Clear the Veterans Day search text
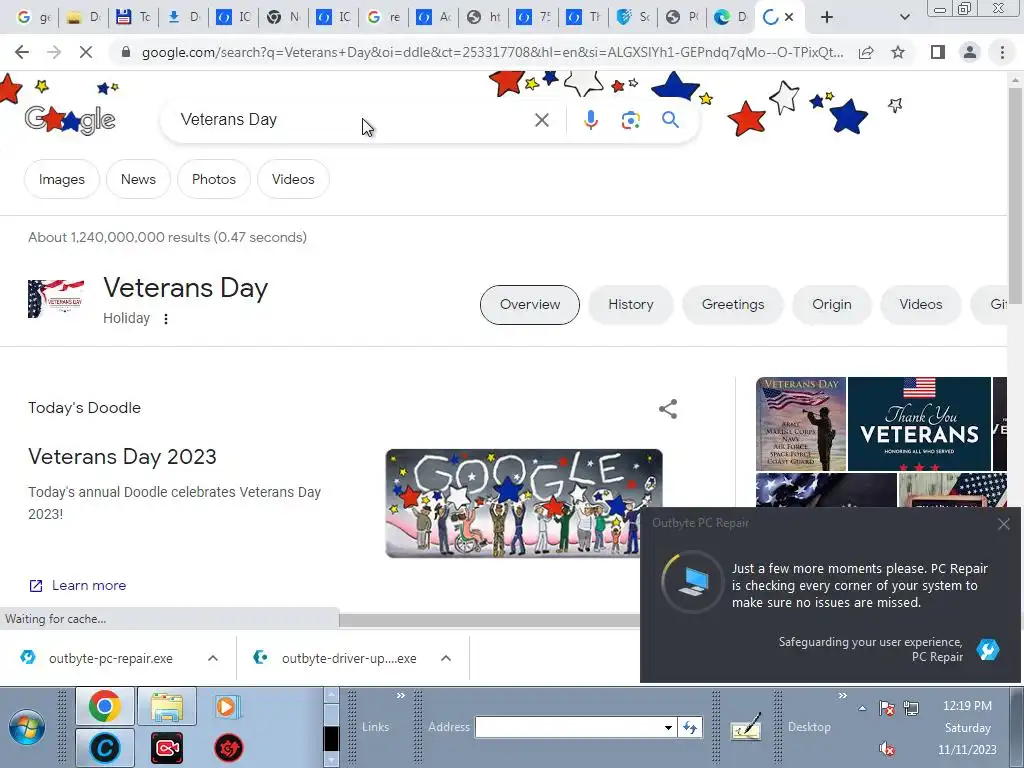 click(541, 120)
